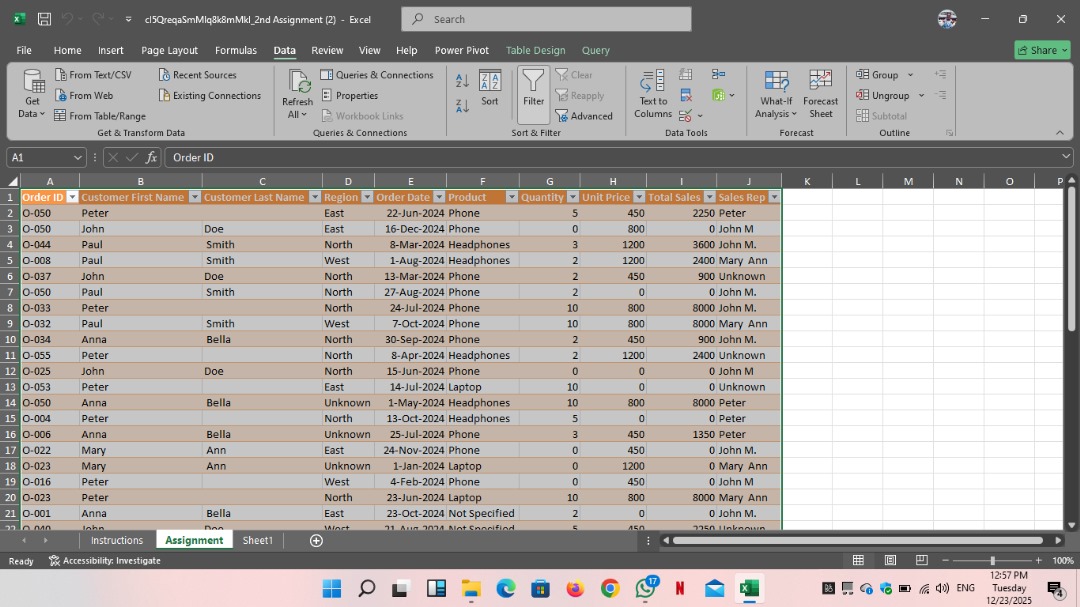Create a Forecast Sheet

pos(820,94)
